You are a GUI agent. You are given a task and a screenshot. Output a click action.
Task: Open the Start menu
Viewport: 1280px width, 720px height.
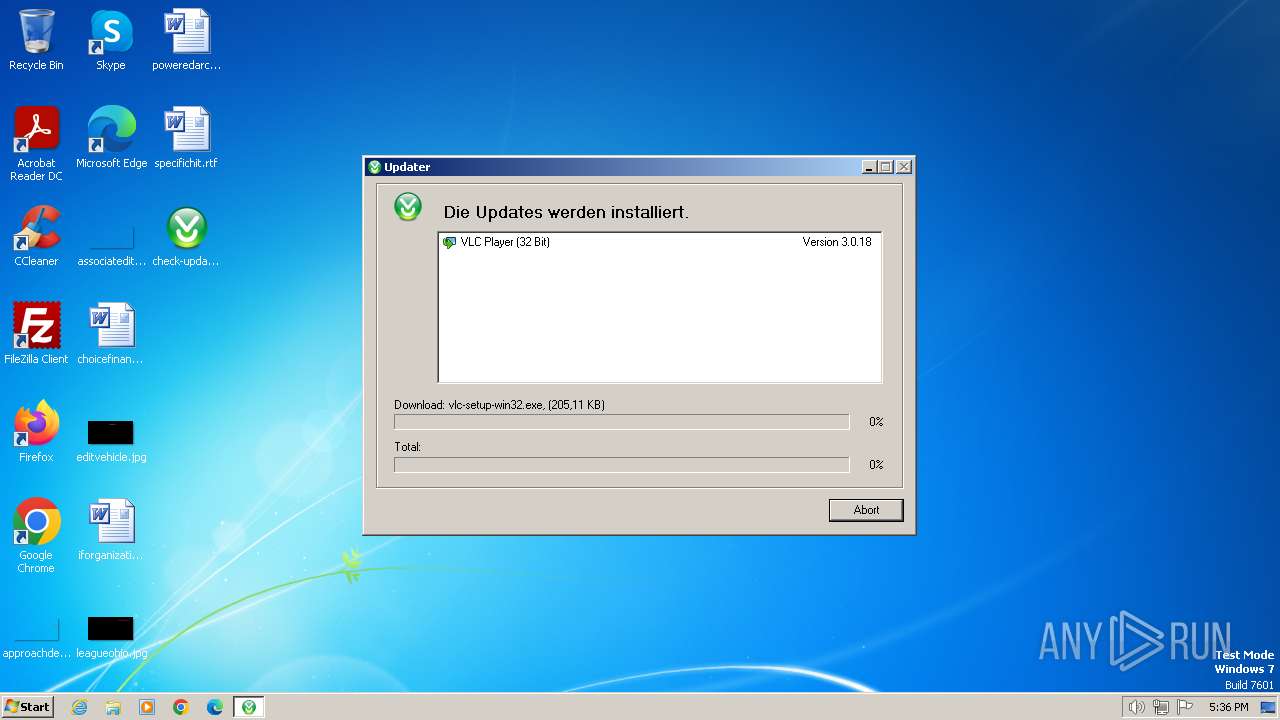(x=28, y=707)
